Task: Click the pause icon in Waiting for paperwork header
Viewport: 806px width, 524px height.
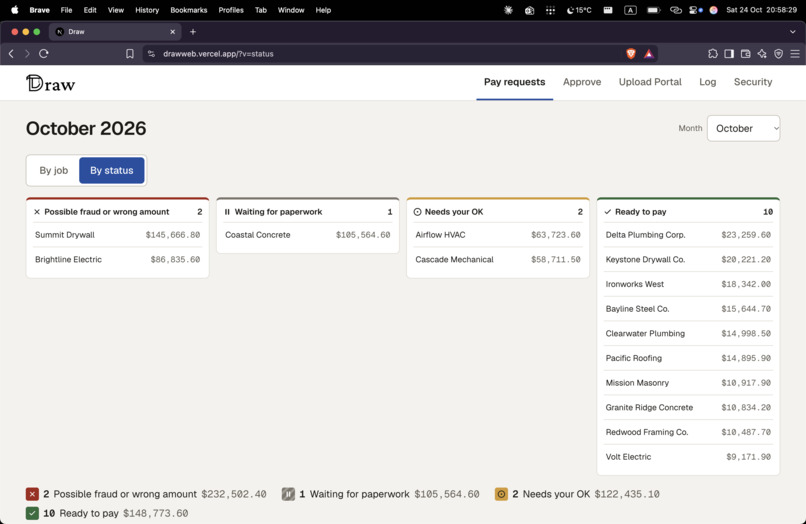Action: [x=227, y=212]
